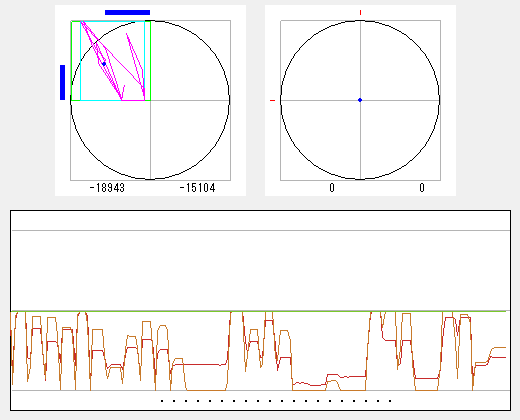Click the horizontal blue bar above left plot
Screen dimensions: 520x420
[x=127, y=12]
